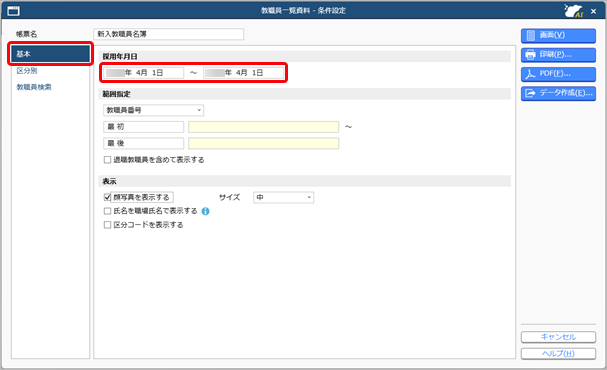
Task: Click the start 採用年月日 date field
Action: tap(143, 73)
